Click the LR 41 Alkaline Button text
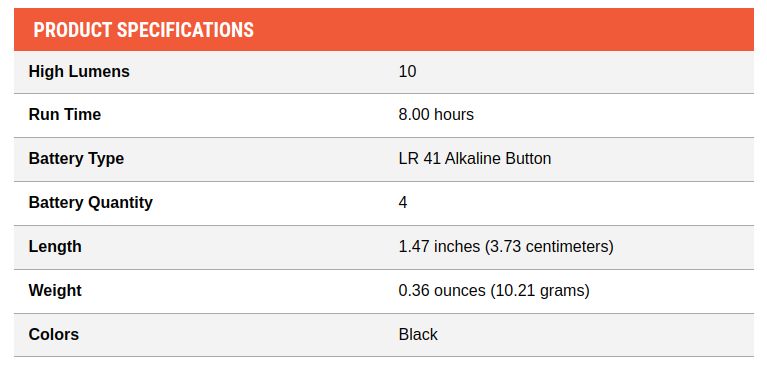 475,159
